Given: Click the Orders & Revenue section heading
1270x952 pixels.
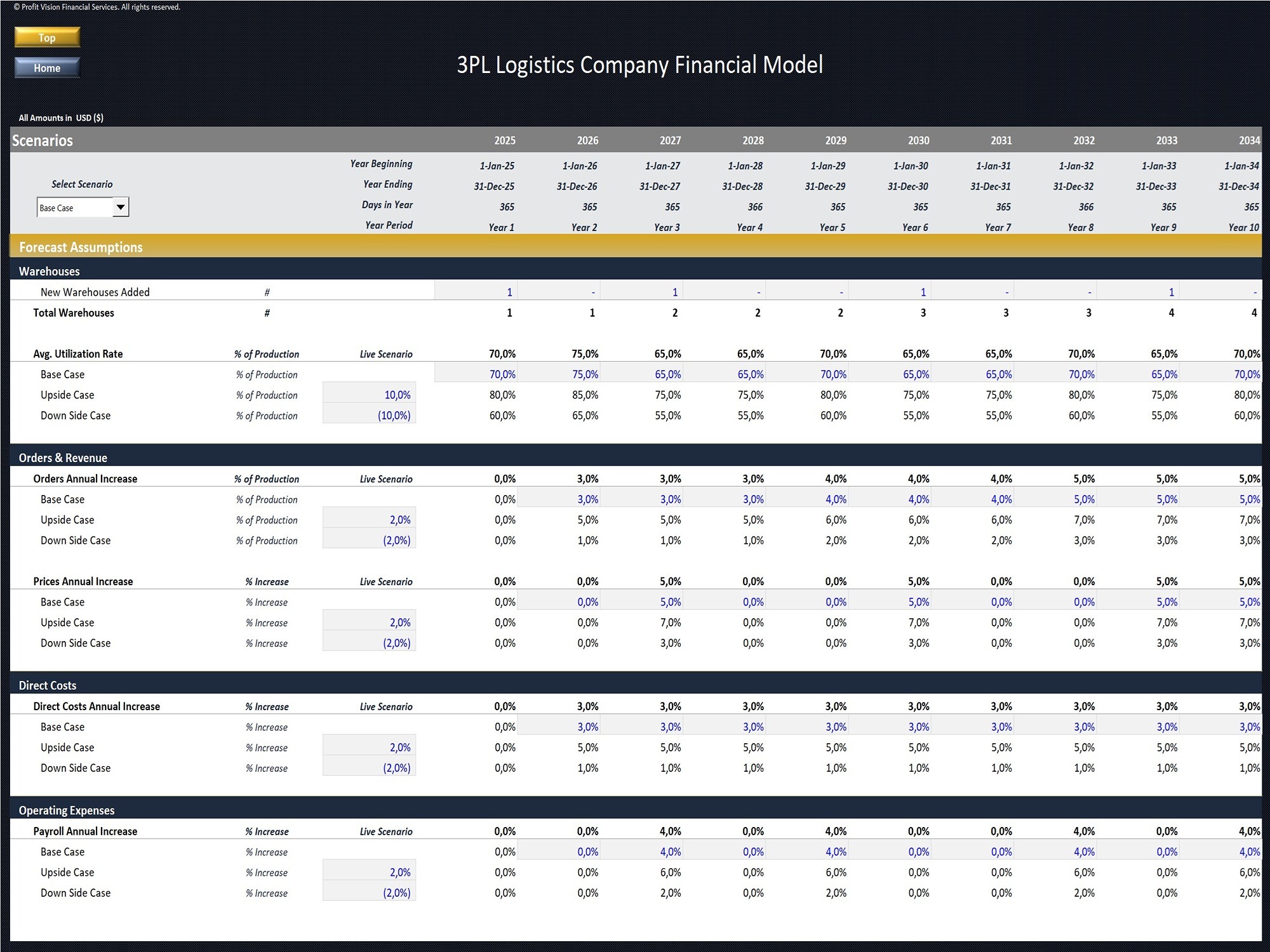Looking at the screenshot, I should coord(63,458).
